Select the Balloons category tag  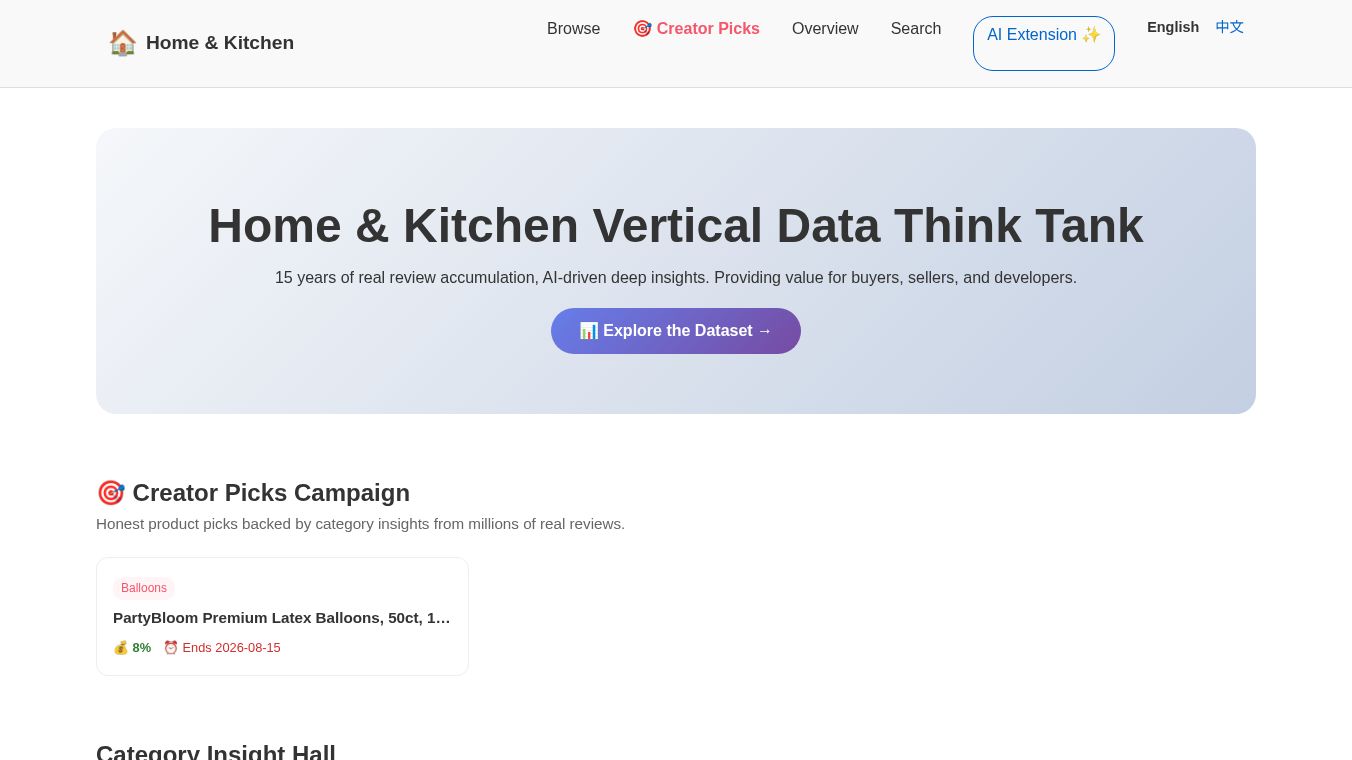144,588
